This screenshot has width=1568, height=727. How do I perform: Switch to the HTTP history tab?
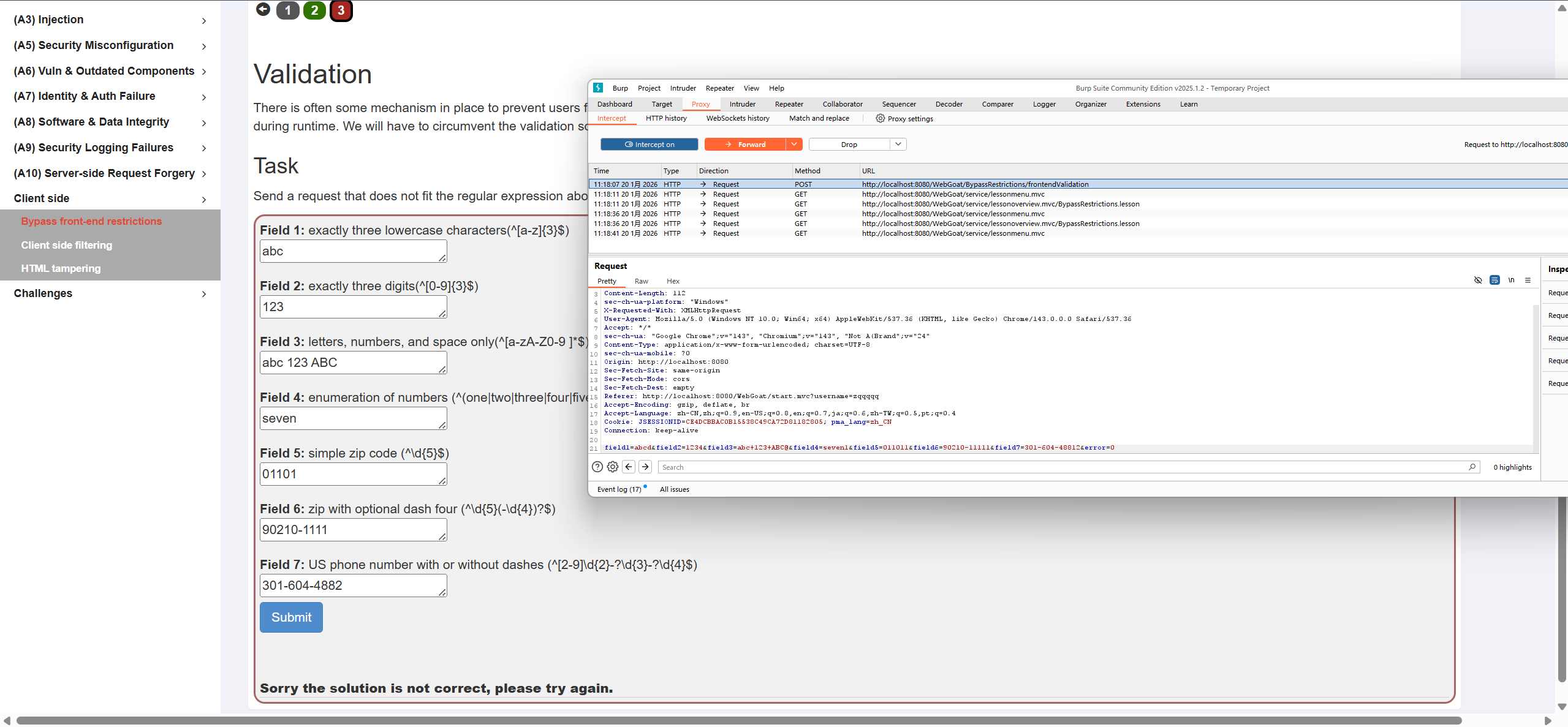(x=666, y=118)
